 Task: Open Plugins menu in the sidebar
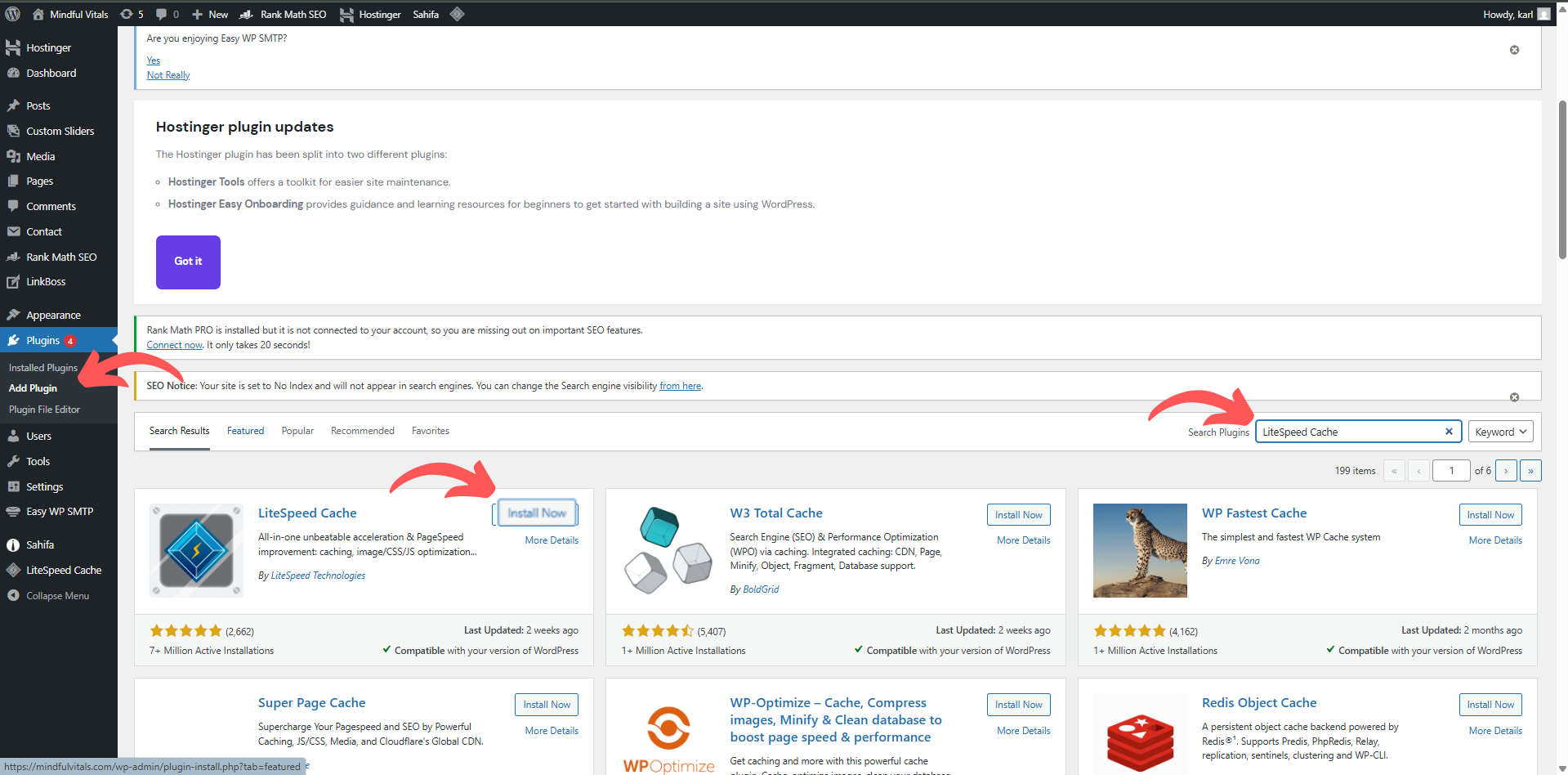pos(59,340)
